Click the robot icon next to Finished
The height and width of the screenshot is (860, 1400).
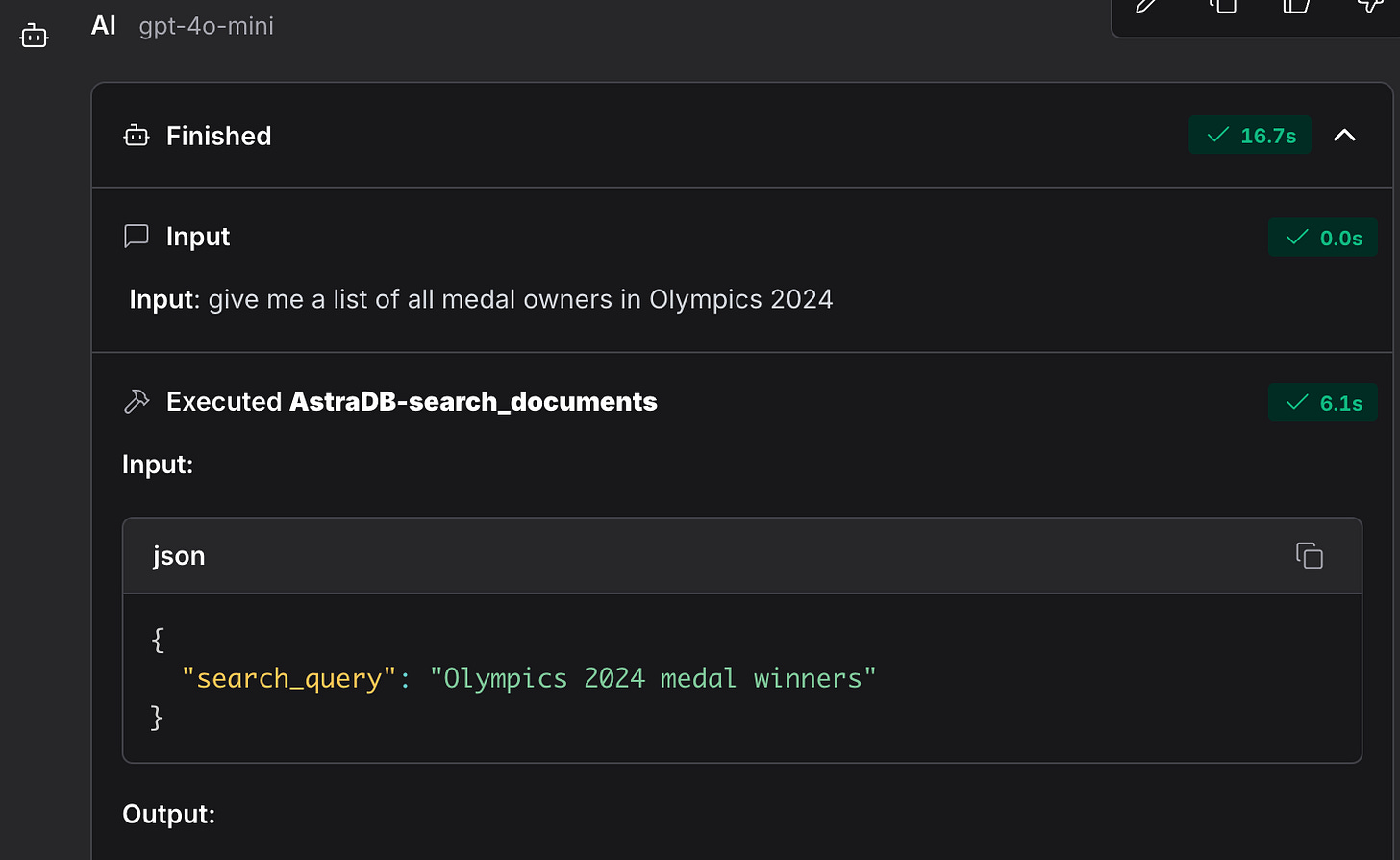point(136,136)
